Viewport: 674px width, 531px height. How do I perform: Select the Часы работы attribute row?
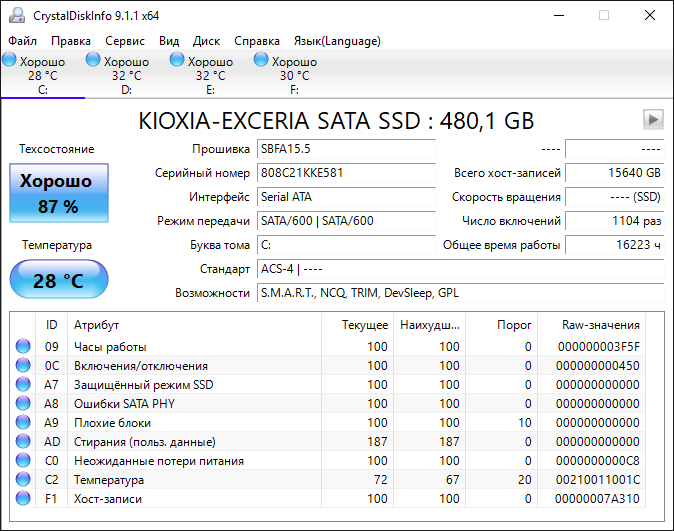coord(328,346)
